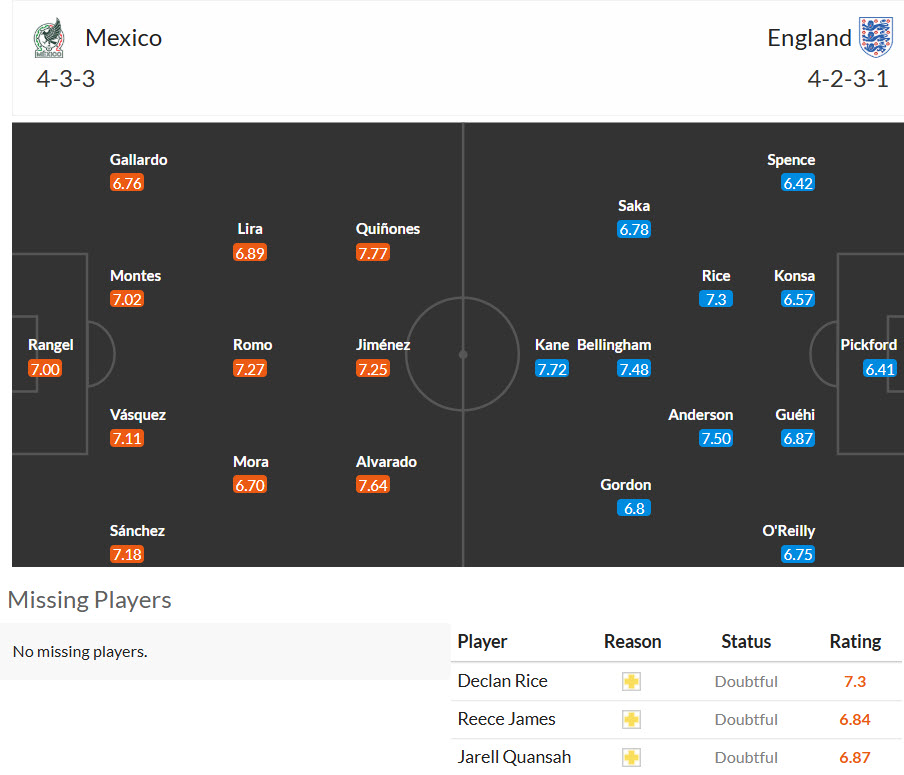Click Quiñones's 7.77 rating badge
The width and height of the screenshot is (904, 775).
[373, 253]
